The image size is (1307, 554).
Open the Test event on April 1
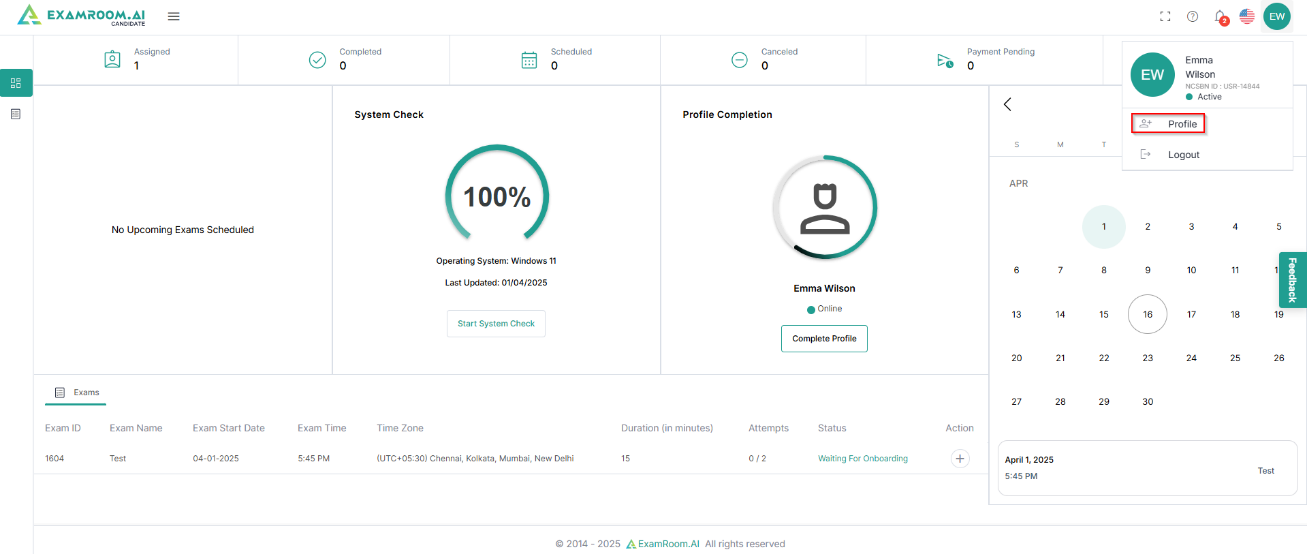point(1265,470)
